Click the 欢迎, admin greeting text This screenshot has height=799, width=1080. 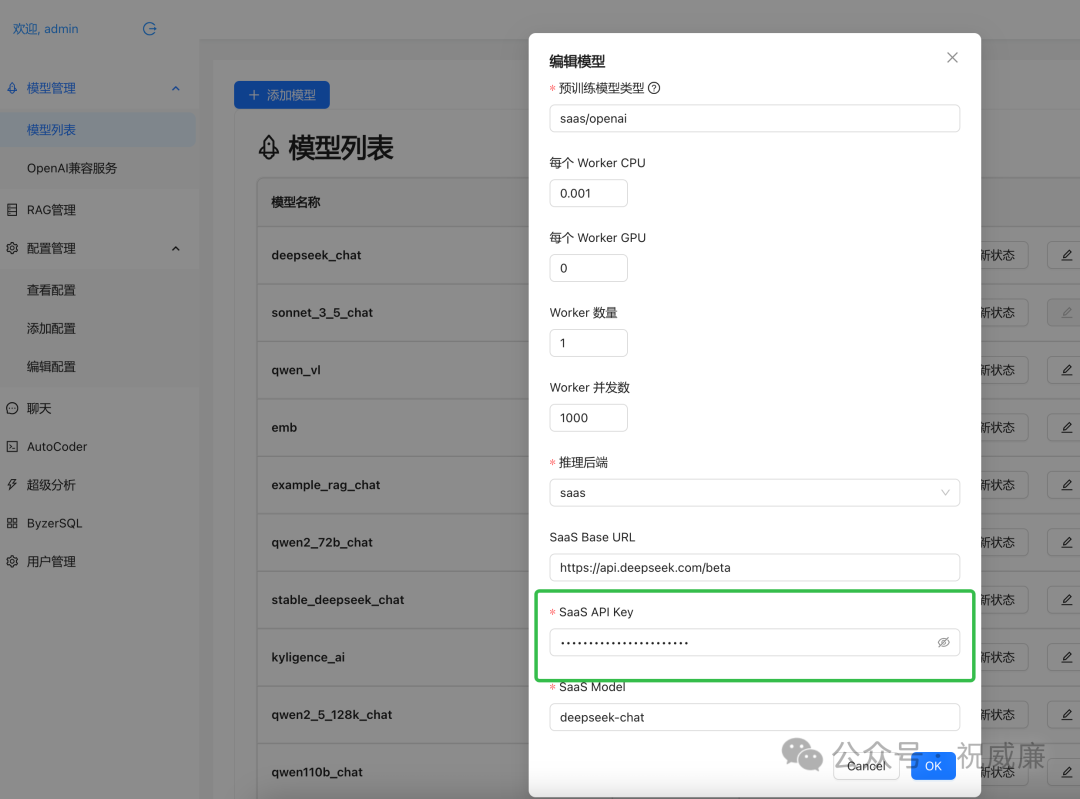pos(45,29)
